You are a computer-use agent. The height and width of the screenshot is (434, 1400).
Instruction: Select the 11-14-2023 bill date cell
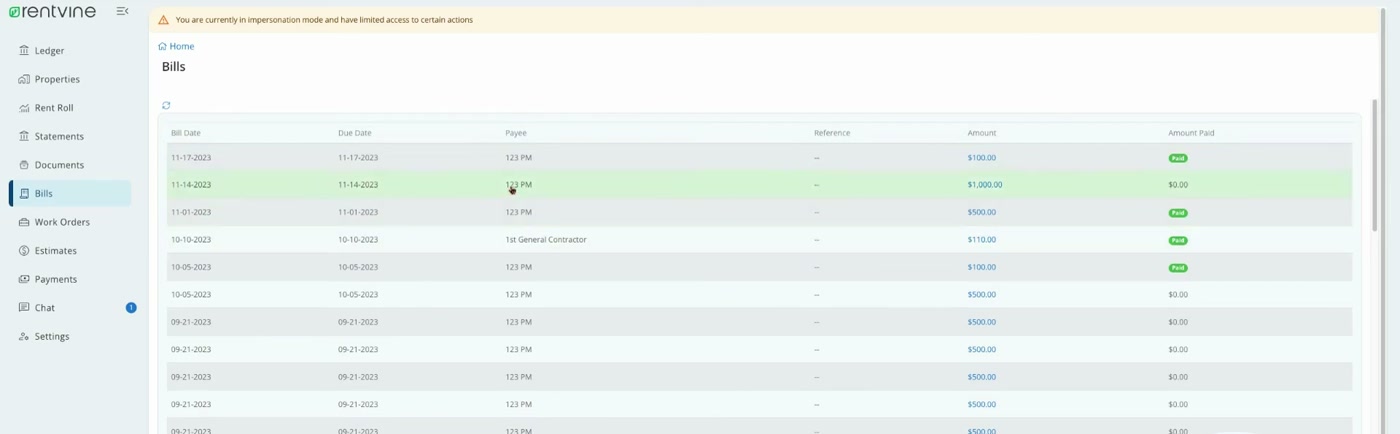pyautogui.click(x=191, y=185)
